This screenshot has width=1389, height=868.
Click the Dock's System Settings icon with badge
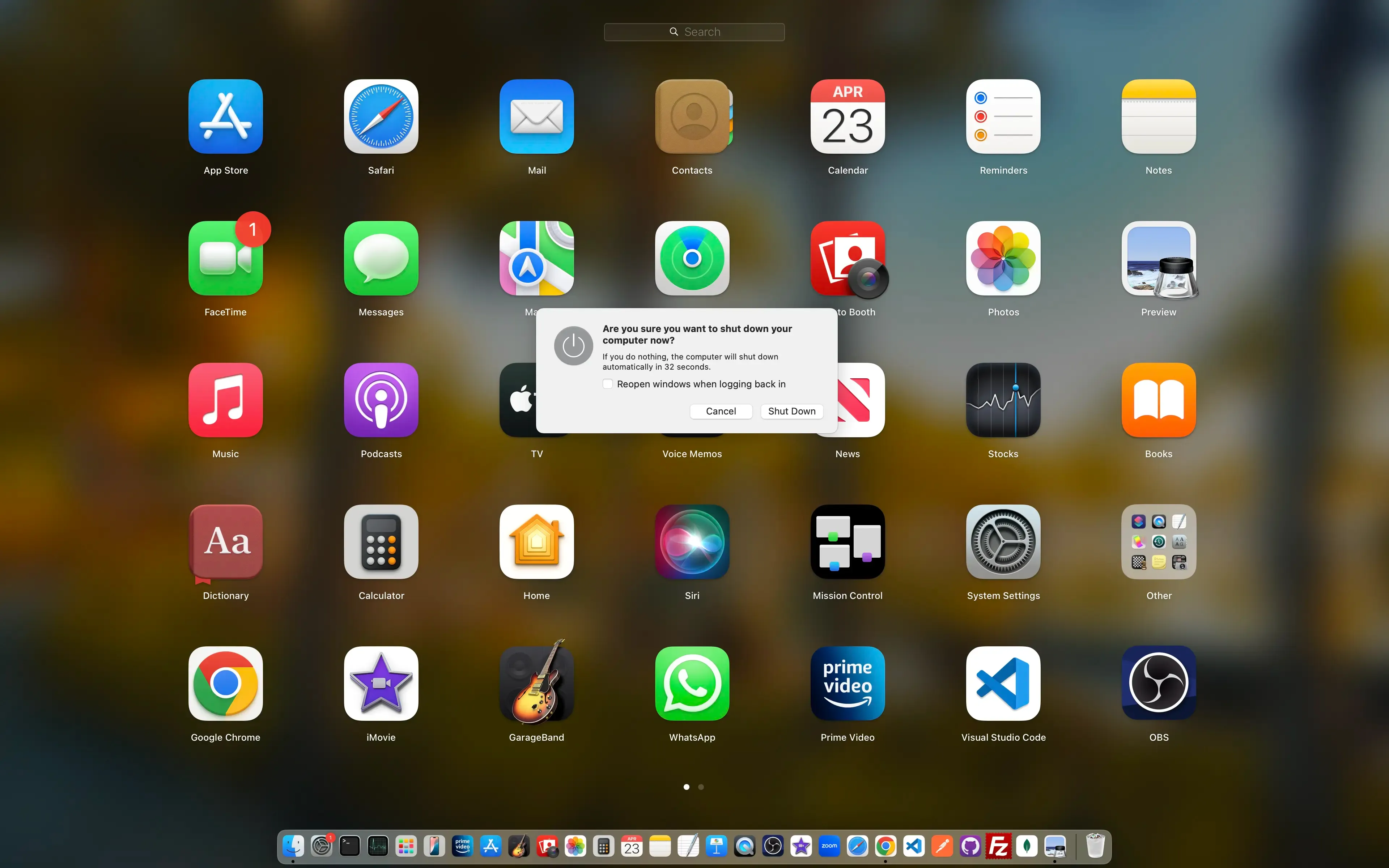(x=322, y=846)
